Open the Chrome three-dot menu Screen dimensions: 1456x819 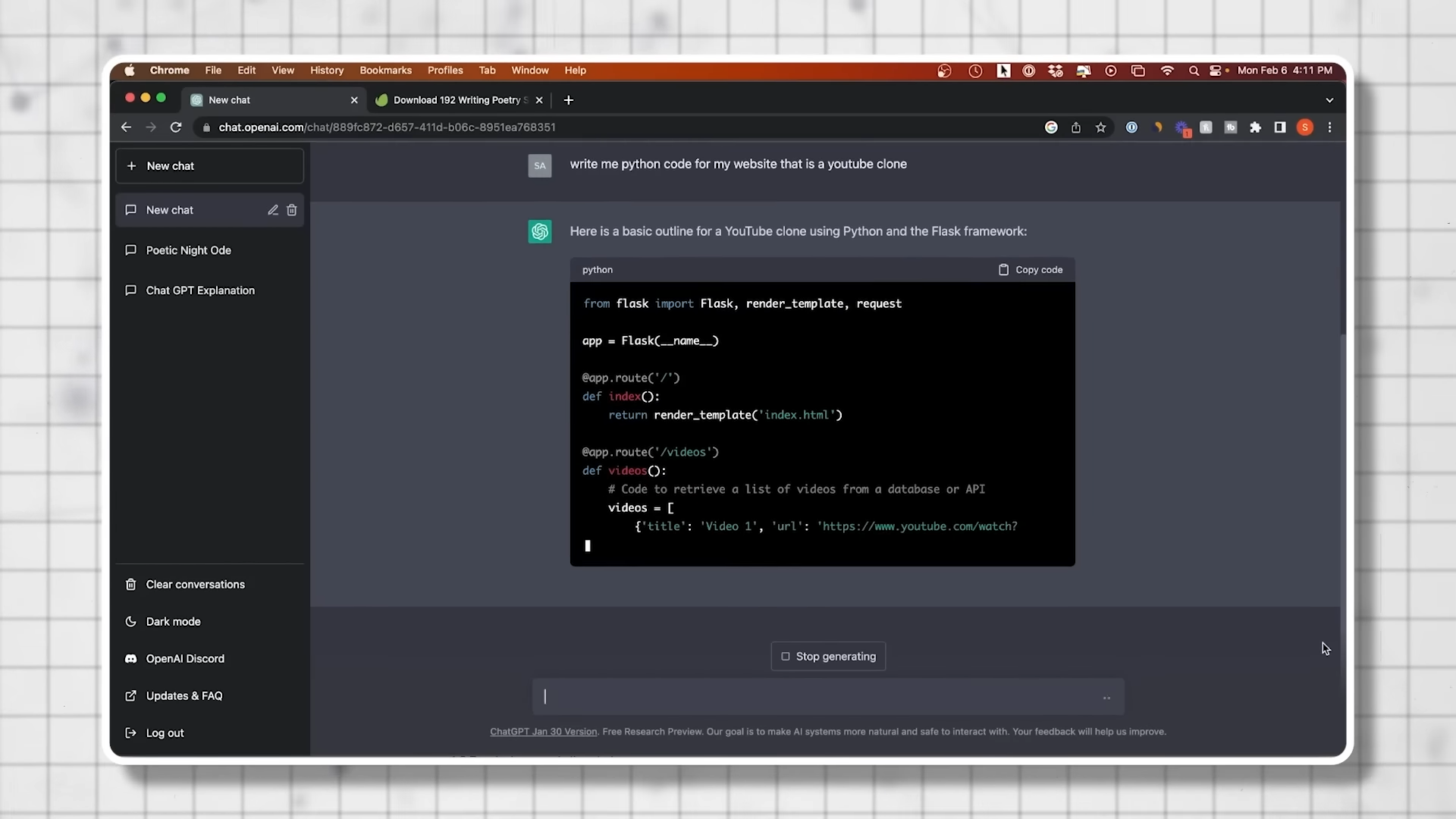pyautogui.click(x=1329, y=127)
